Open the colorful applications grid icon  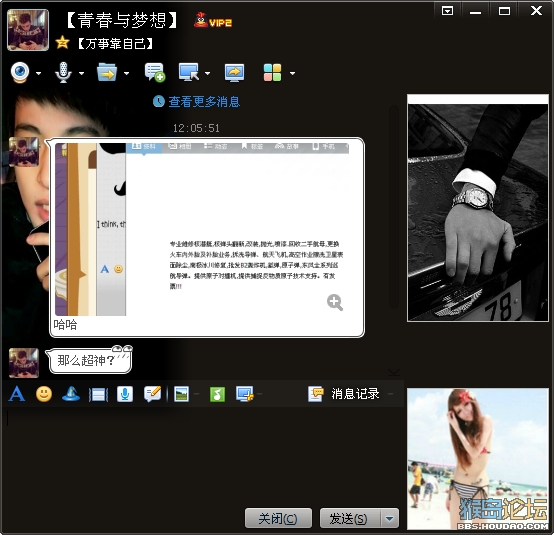[x=272, y=73]
